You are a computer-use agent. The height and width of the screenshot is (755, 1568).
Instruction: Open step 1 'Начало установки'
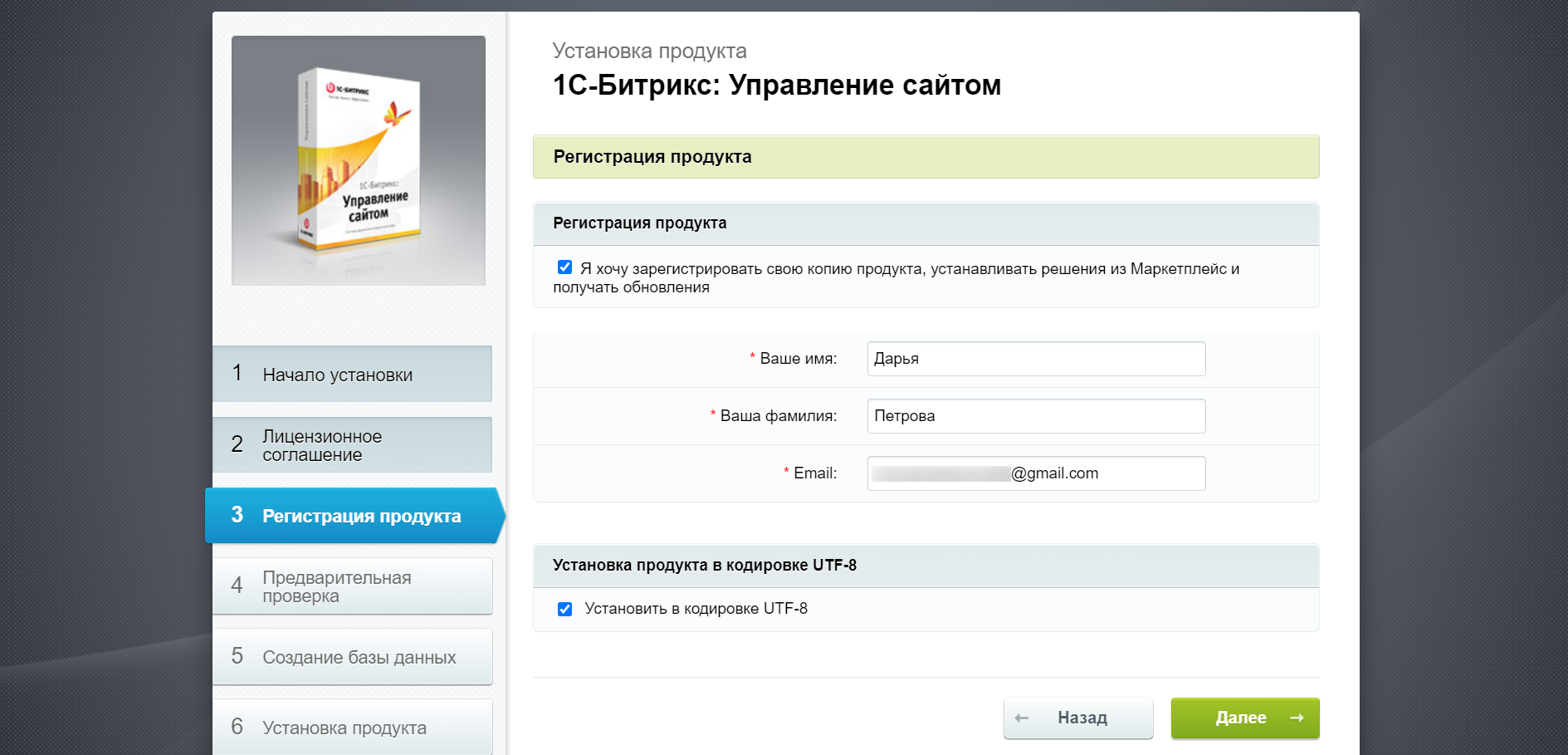(x=352, y=374)
